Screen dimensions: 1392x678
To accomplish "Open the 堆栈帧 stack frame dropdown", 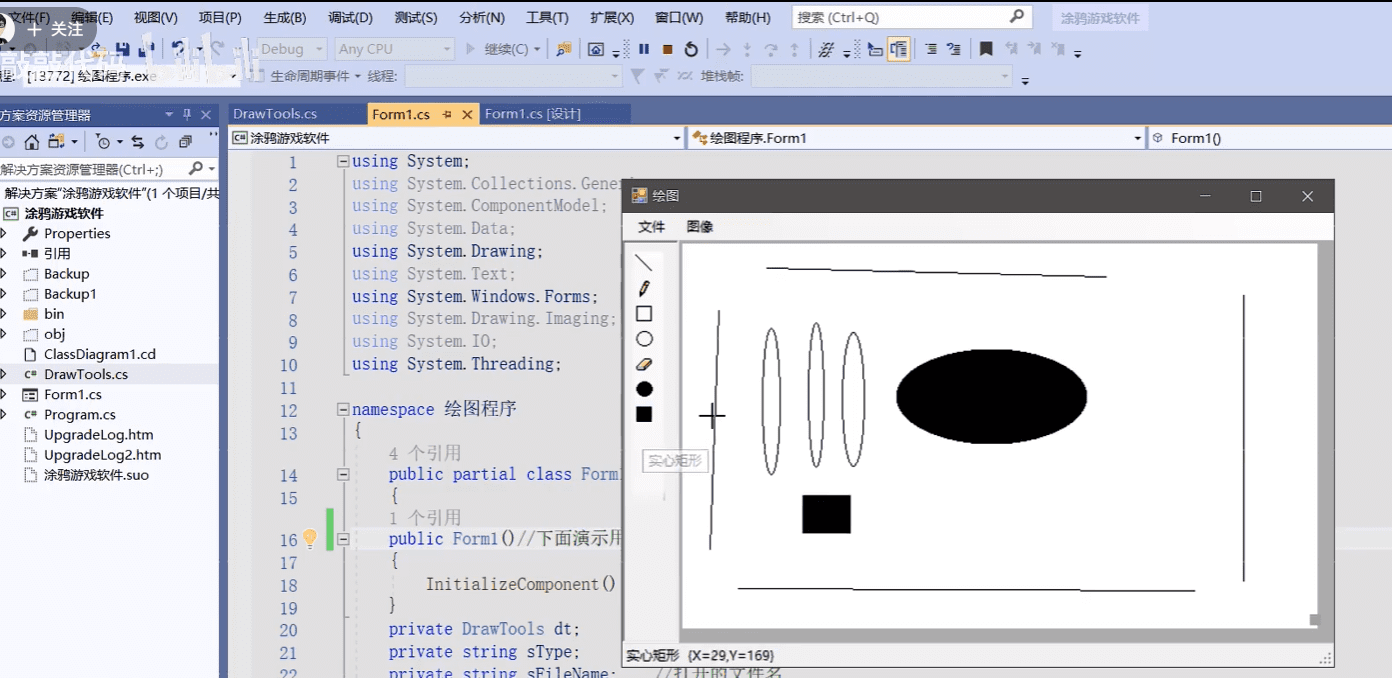I will (x=882, y=76).
